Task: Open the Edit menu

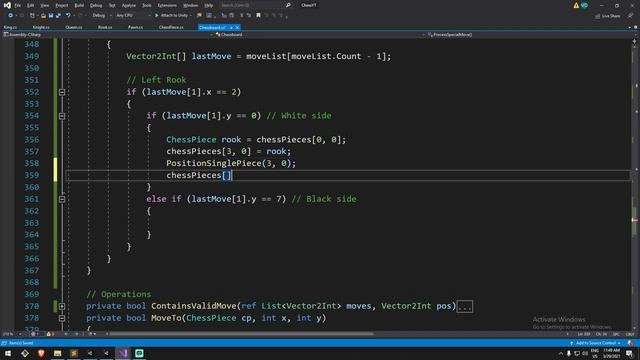Action: click(31, 5)
